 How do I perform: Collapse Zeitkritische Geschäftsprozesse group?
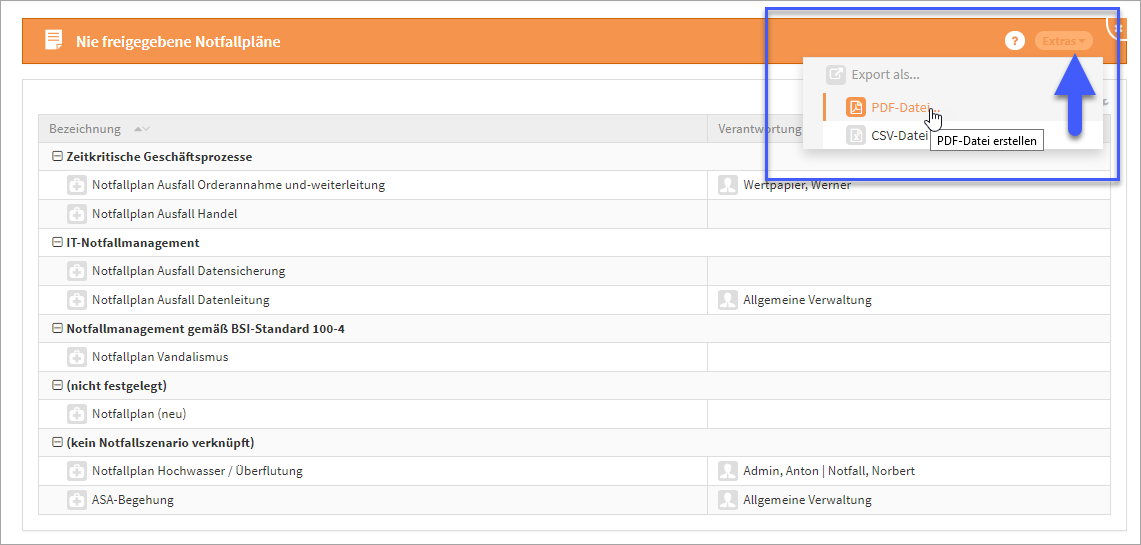pyautogui.click(x=57, y=157)
